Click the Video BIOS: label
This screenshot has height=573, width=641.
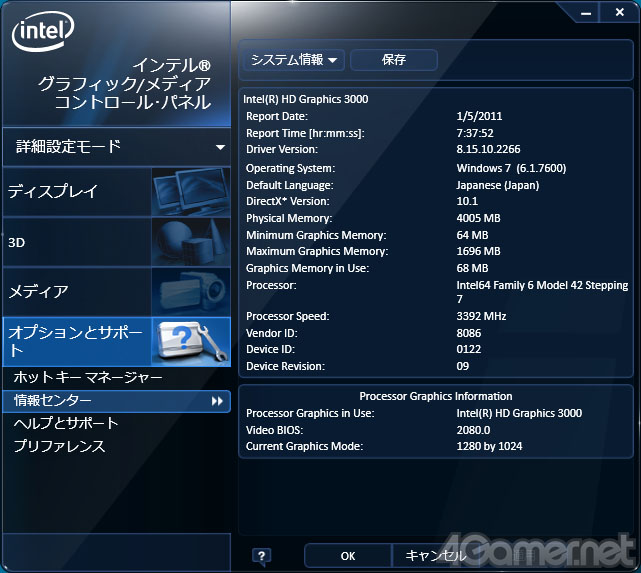[x=274, y=430]
